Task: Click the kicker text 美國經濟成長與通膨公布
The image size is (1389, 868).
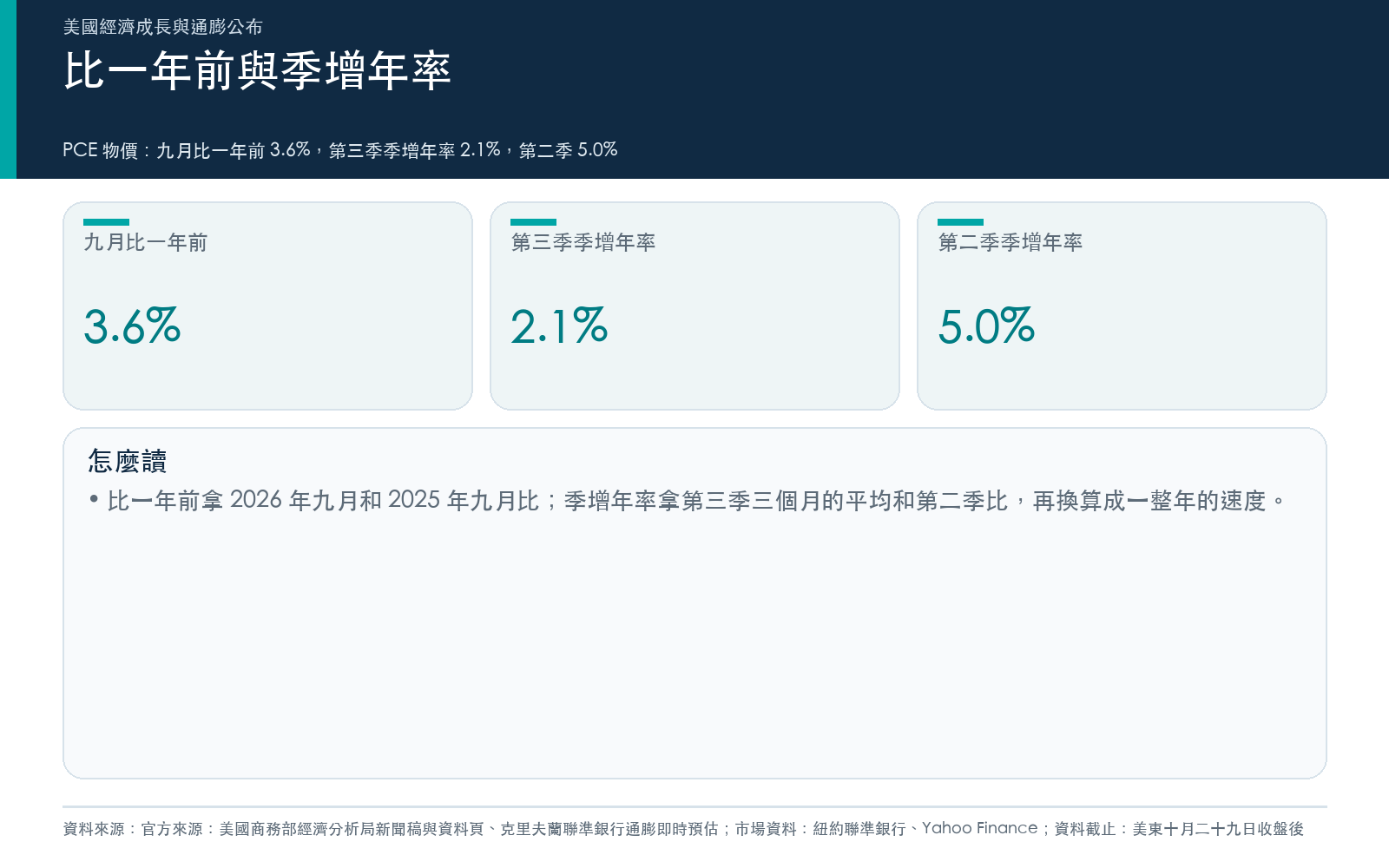Action: pyautogui.click(x=162, y=27)
